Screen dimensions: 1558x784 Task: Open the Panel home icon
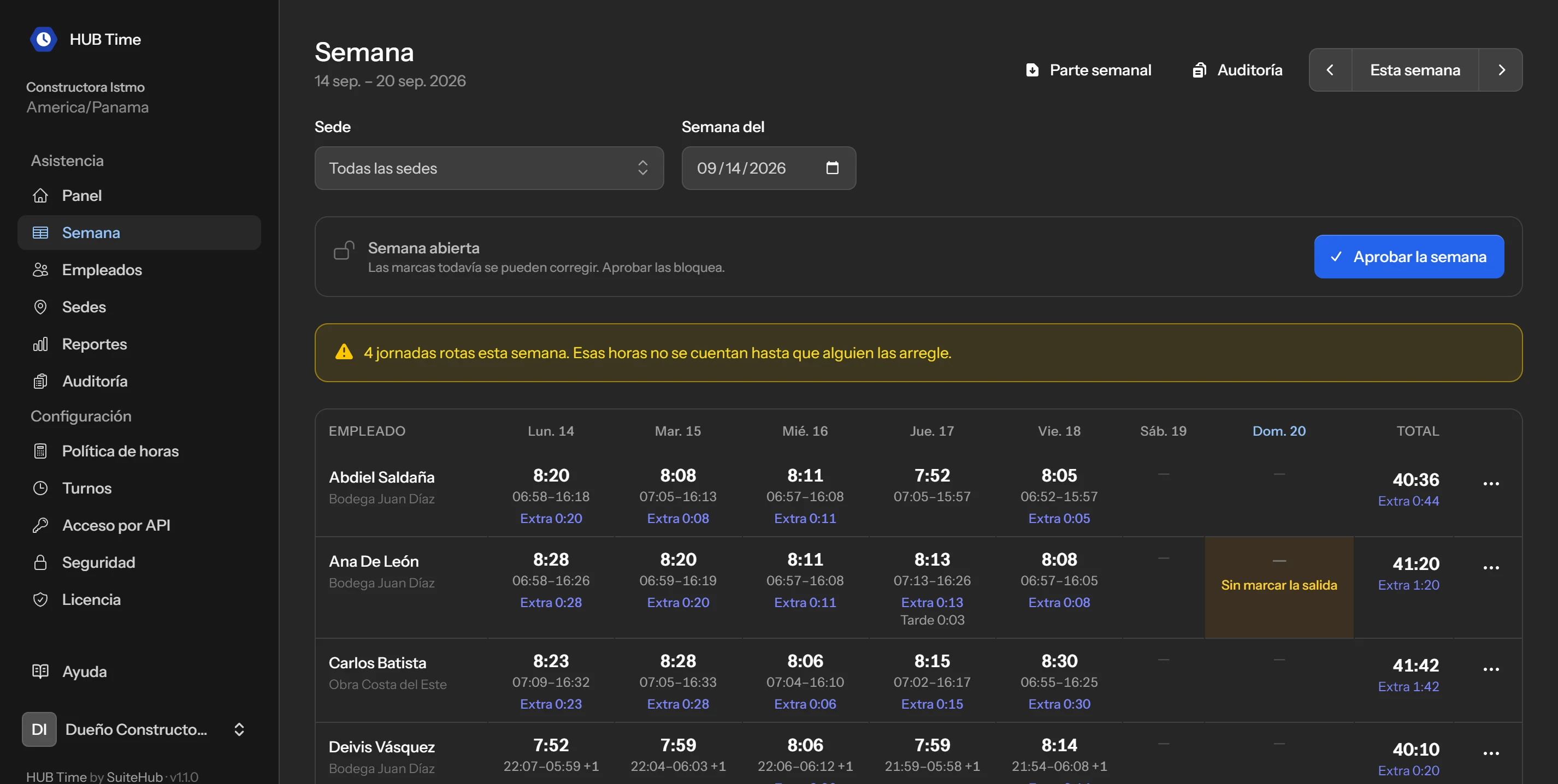[40, 195]
